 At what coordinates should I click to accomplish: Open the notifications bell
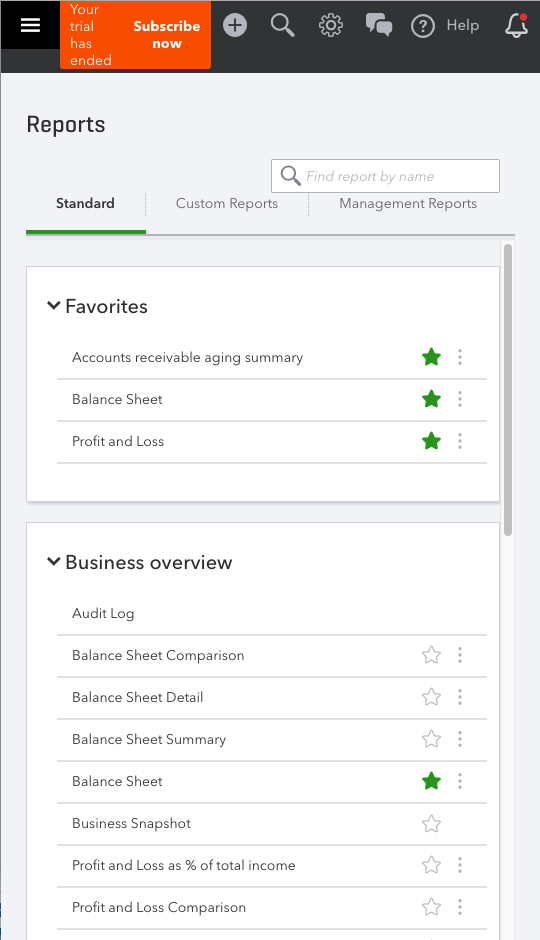(x=516, y=25)
